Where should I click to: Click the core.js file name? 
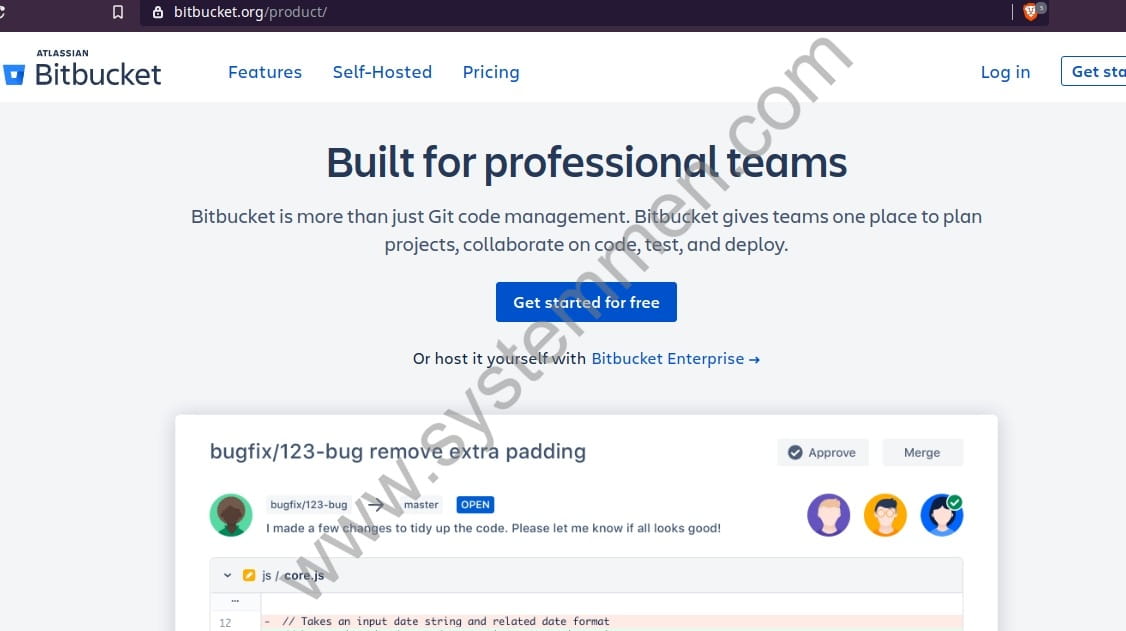coord(304,576)
